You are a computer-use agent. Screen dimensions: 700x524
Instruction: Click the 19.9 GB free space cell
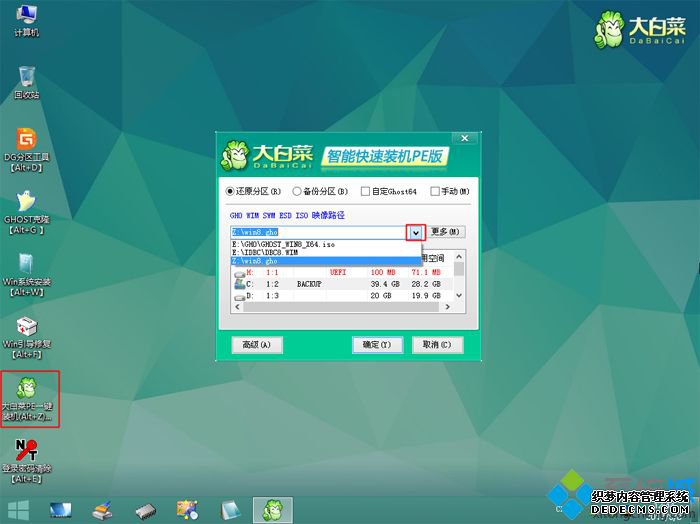click(426, 296)
